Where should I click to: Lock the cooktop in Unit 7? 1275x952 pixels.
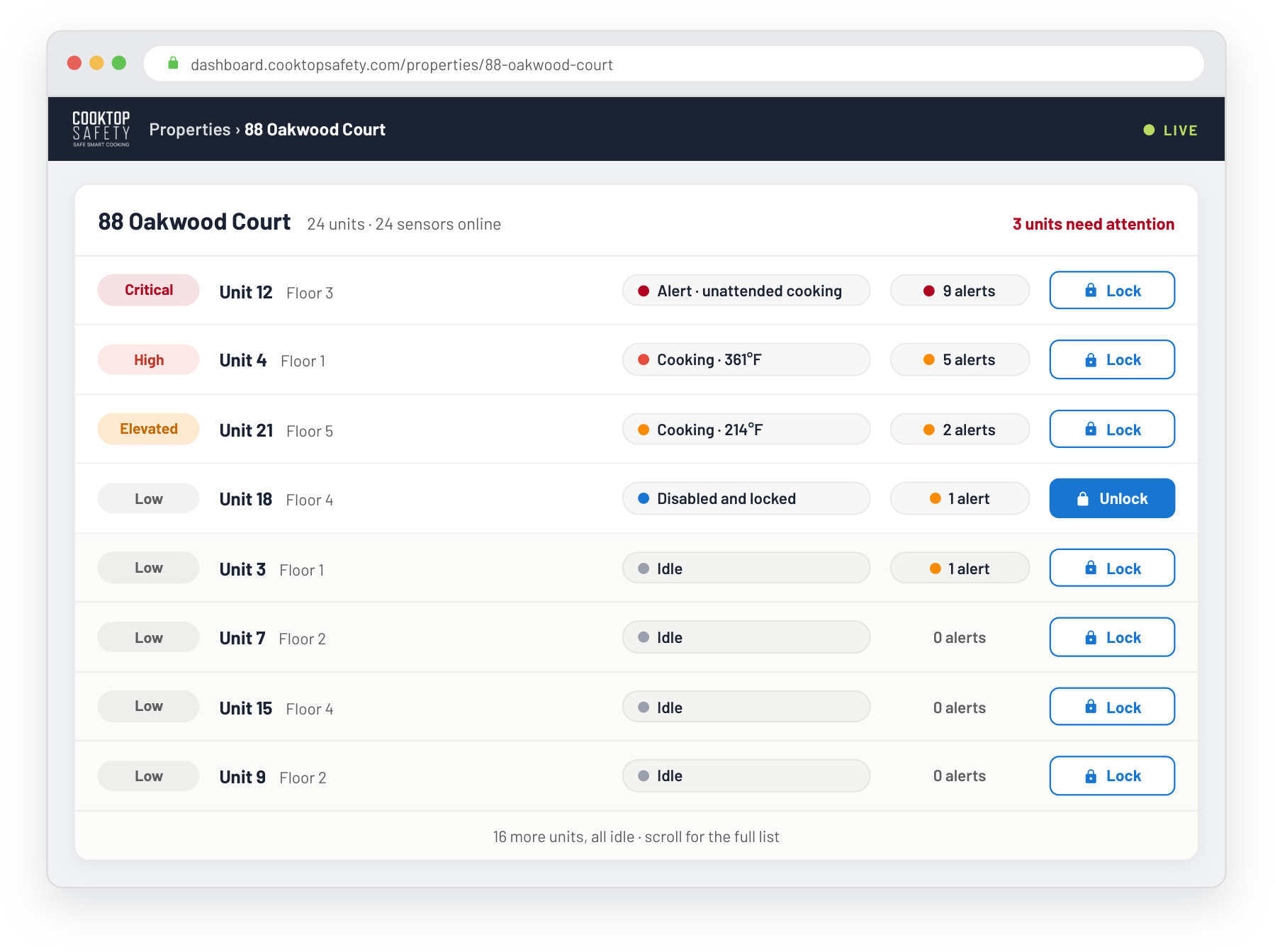(1112, 637)
